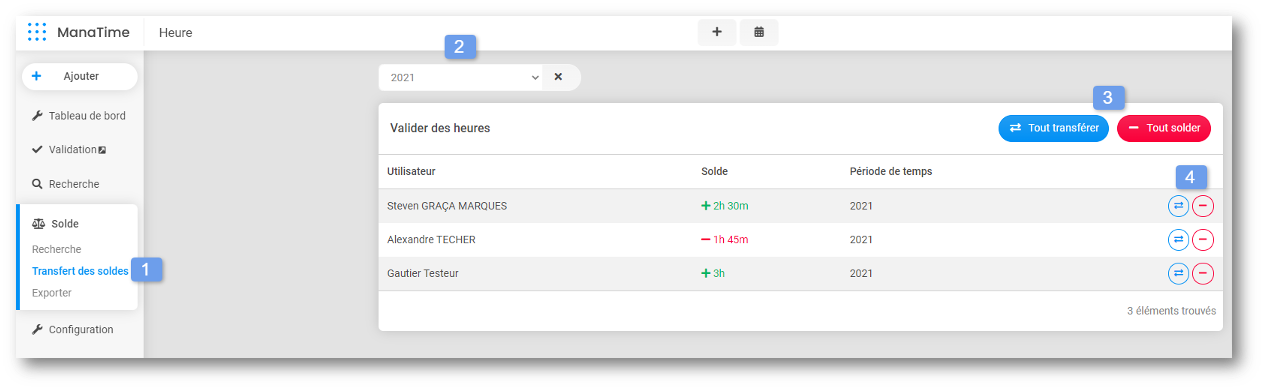Open Exporter under Solde
Viewport: 1263px width, 389px height.
tap(52, 293)
